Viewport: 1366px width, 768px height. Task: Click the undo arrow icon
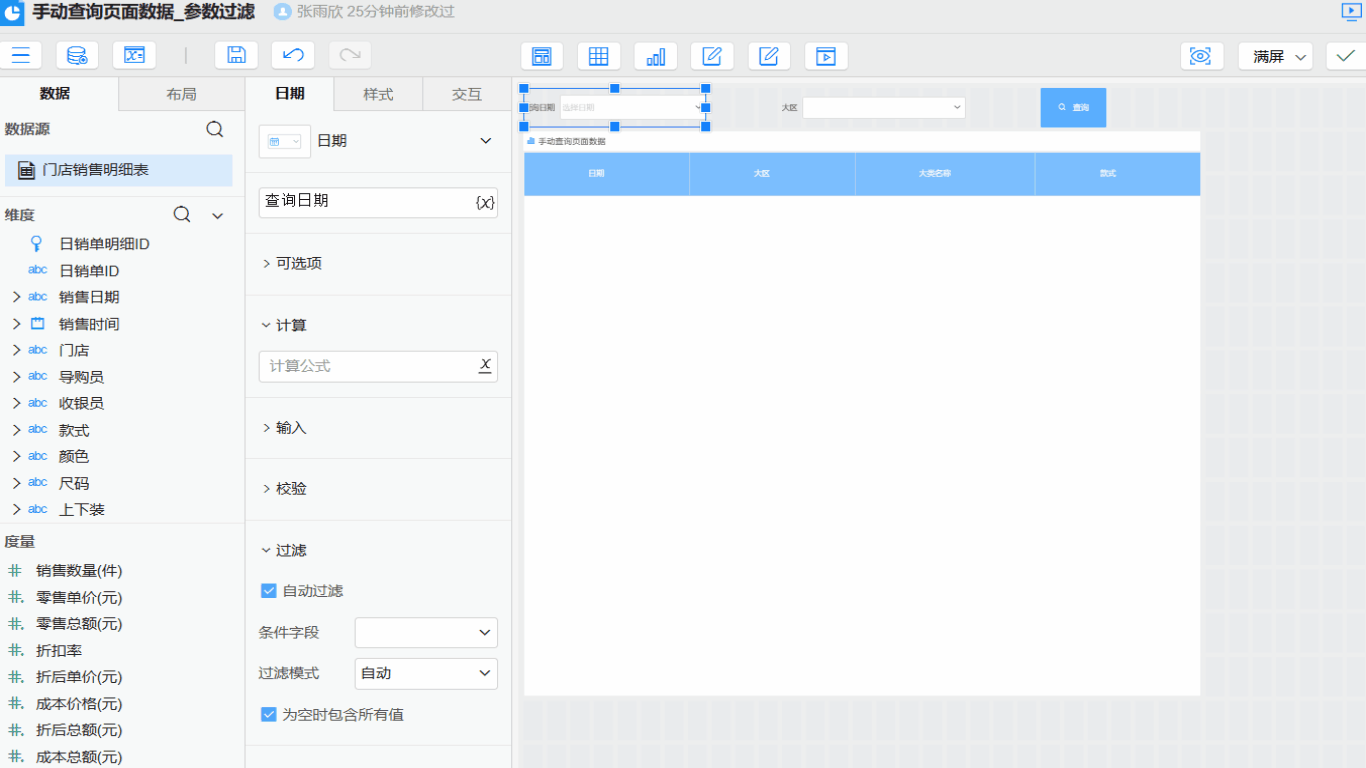293,56
